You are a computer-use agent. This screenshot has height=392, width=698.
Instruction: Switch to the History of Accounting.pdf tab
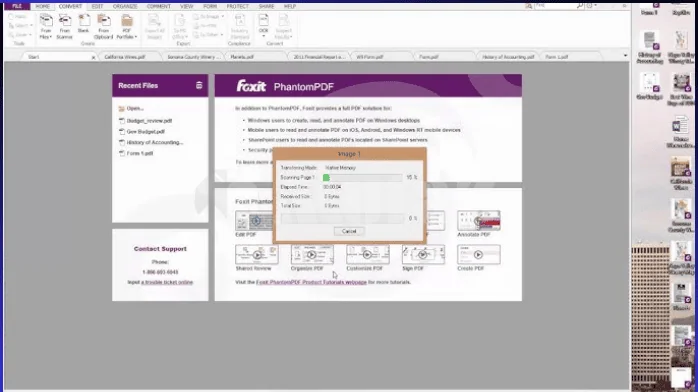pos(508,57)
